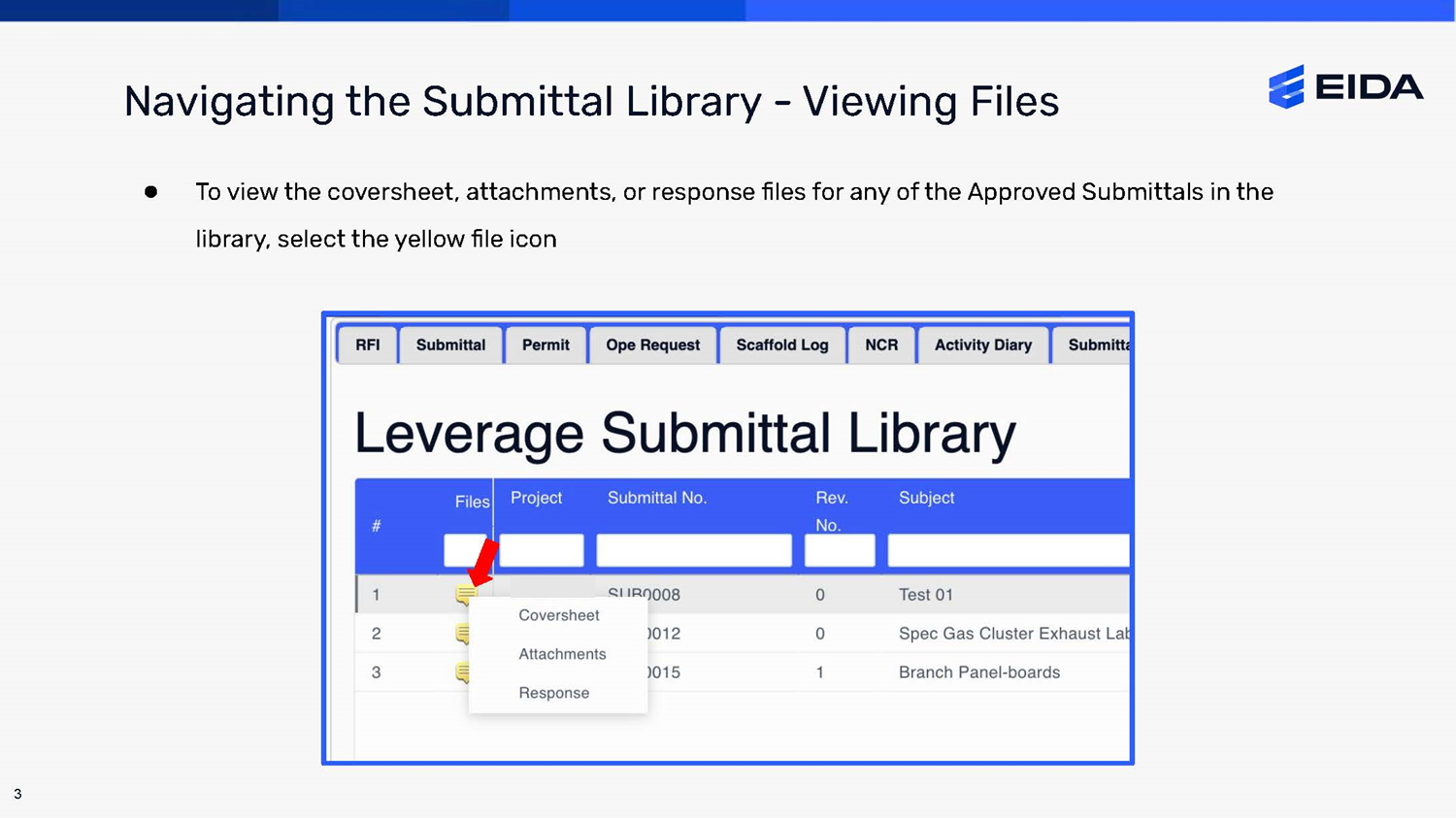Select Response from the popup menu

pos(553,693)
